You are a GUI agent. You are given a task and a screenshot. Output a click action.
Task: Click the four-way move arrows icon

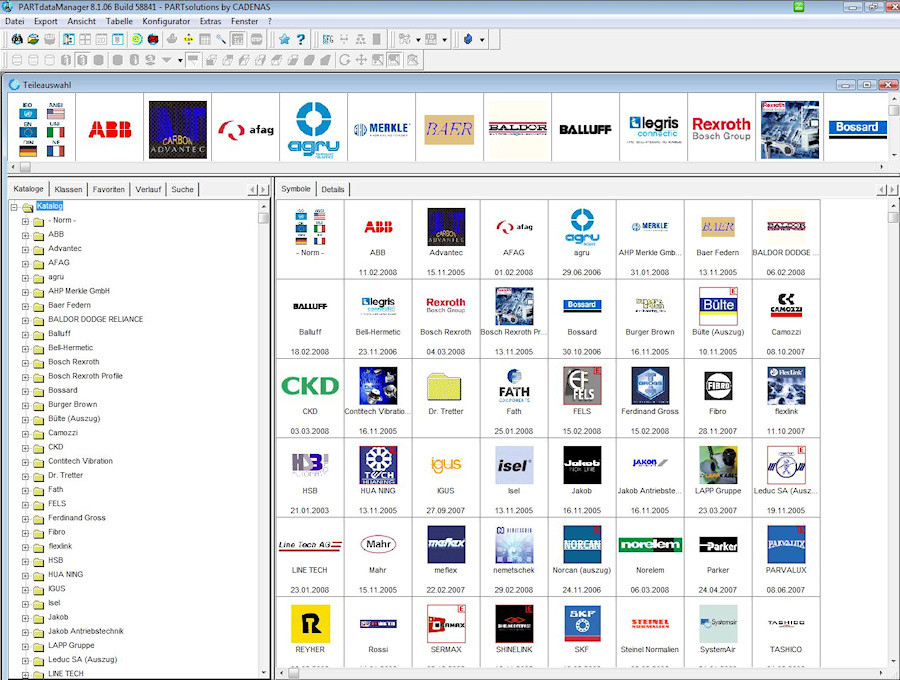[x=361, y=60]
